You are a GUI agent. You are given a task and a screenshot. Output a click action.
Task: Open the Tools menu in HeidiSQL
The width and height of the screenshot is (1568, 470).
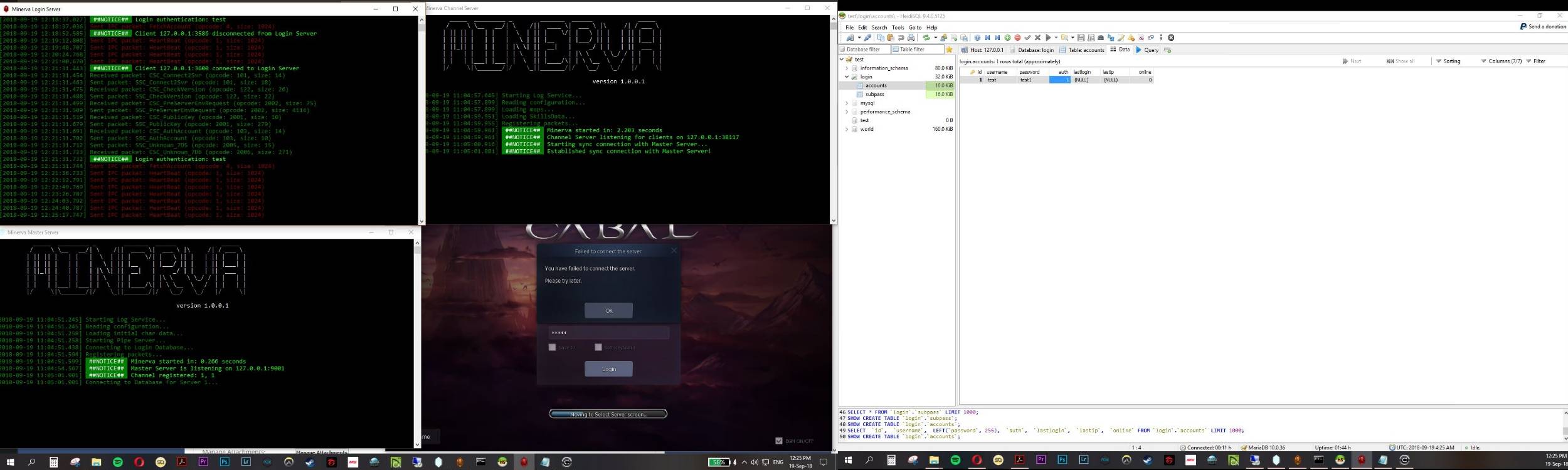tap(898, 28)
